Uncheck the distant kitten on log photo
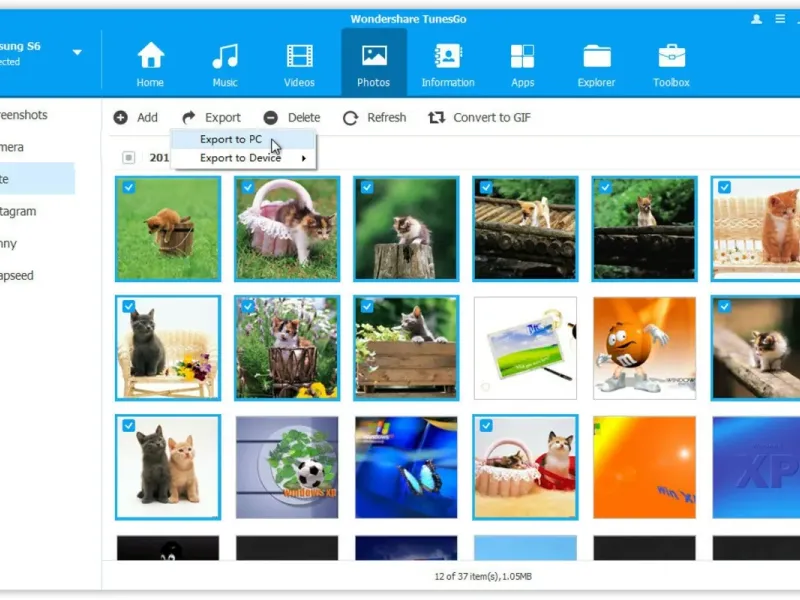The image size is (800, 600). click(605, 187)
